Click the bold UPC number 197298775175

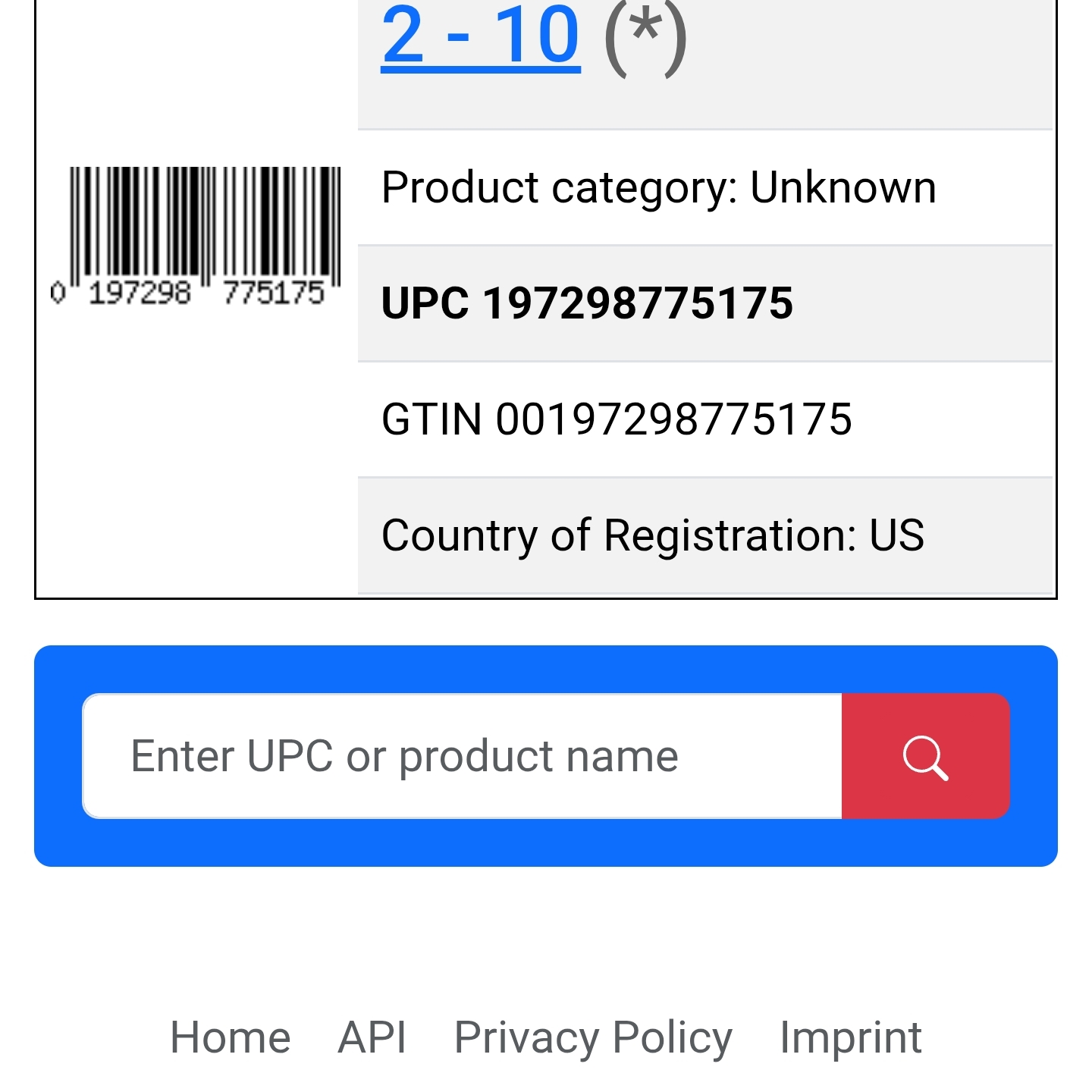[638, 303]
